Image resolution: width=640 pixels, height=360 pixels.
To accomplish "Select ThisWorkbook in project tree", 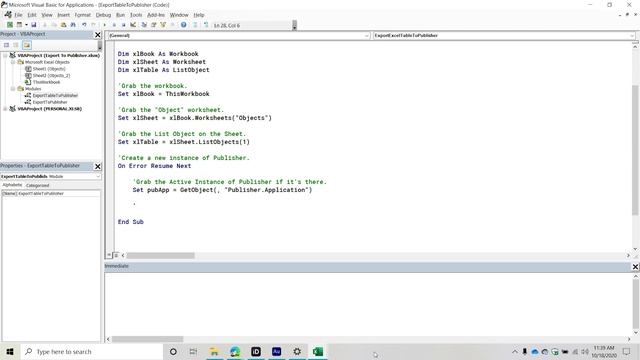I will [x=46, y=82].
